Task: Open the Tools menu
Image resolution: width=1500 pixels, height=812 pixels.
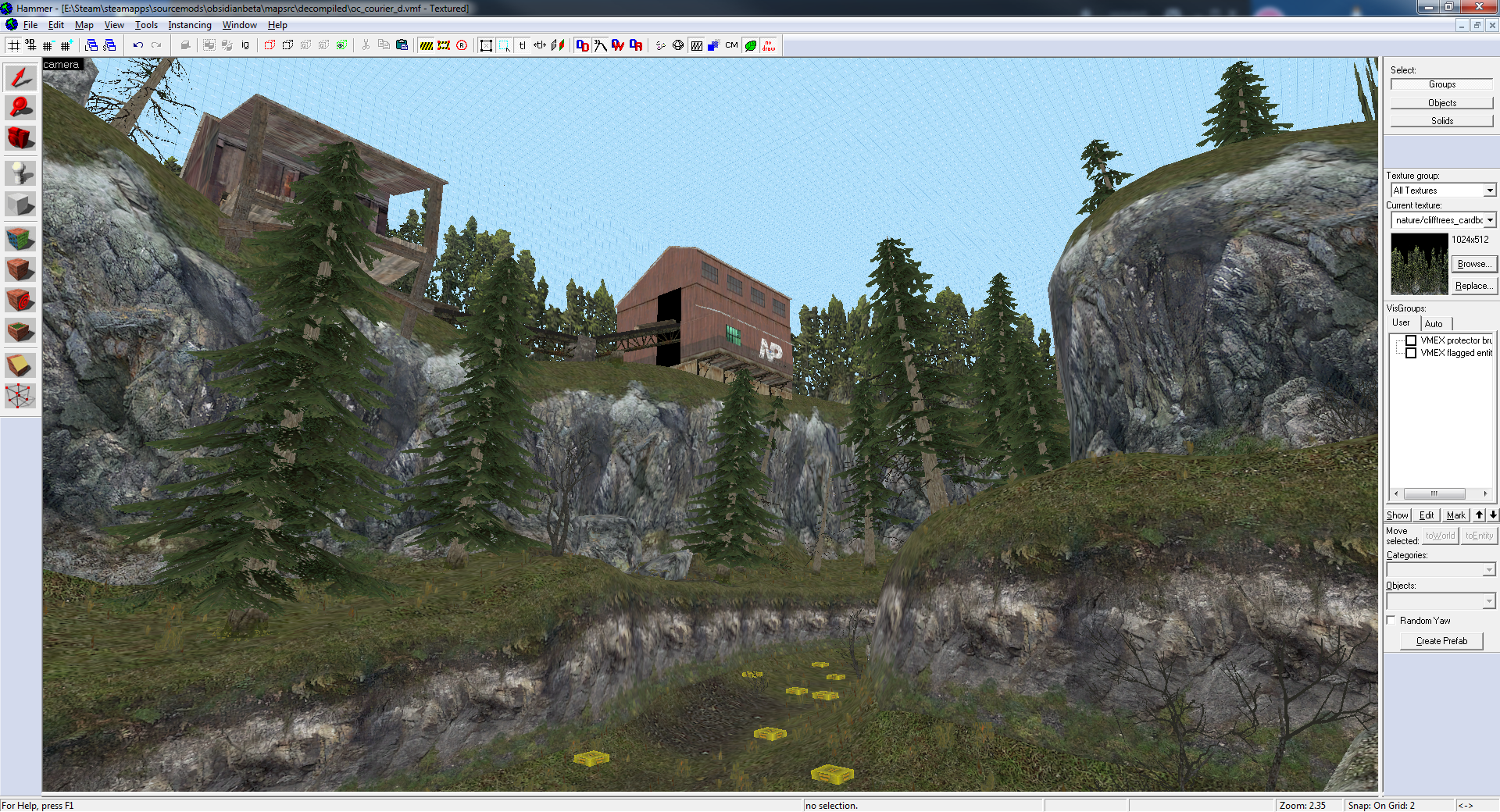Action: pos(146,25)
